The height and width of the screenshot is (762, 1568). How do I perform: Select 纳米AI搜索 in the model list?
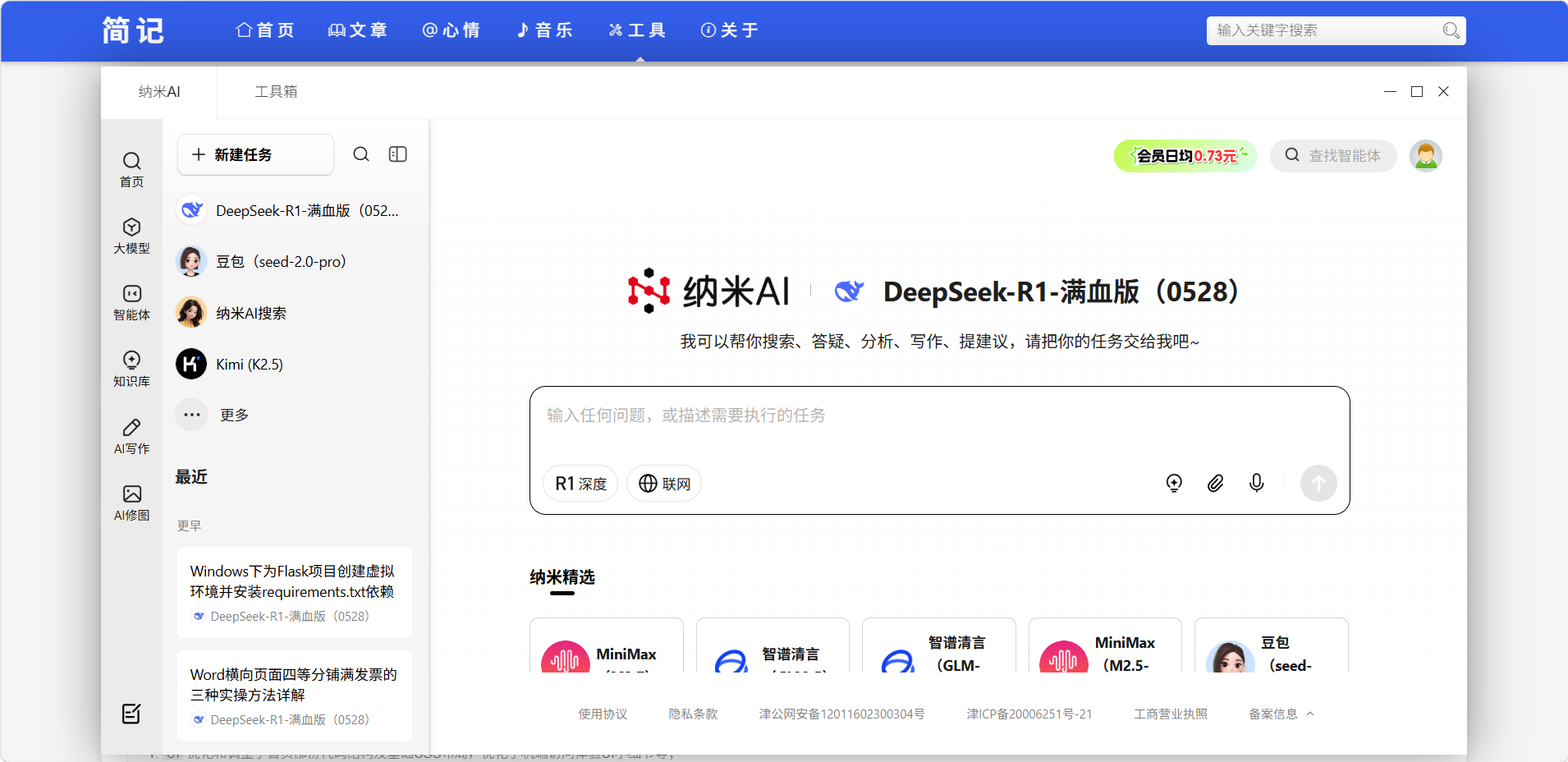(296, 313)
